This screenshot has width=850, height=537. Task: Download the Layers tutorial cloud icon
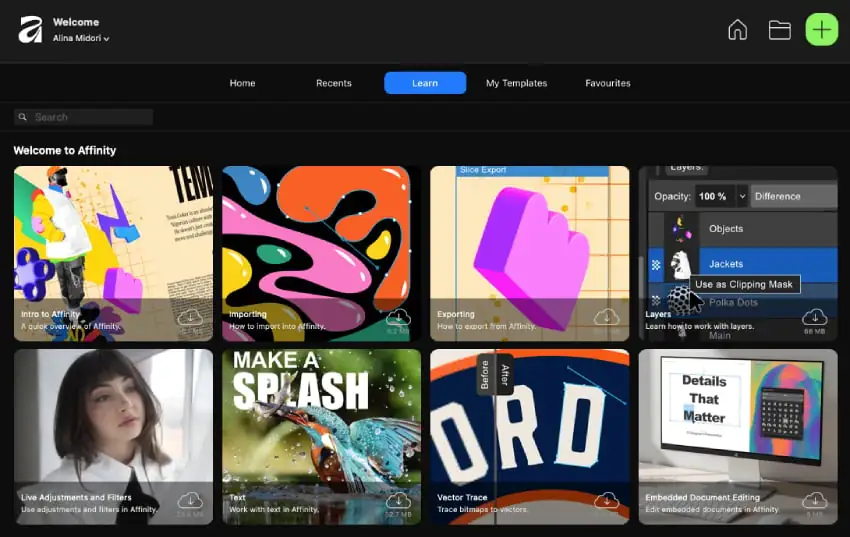point(815,317)
